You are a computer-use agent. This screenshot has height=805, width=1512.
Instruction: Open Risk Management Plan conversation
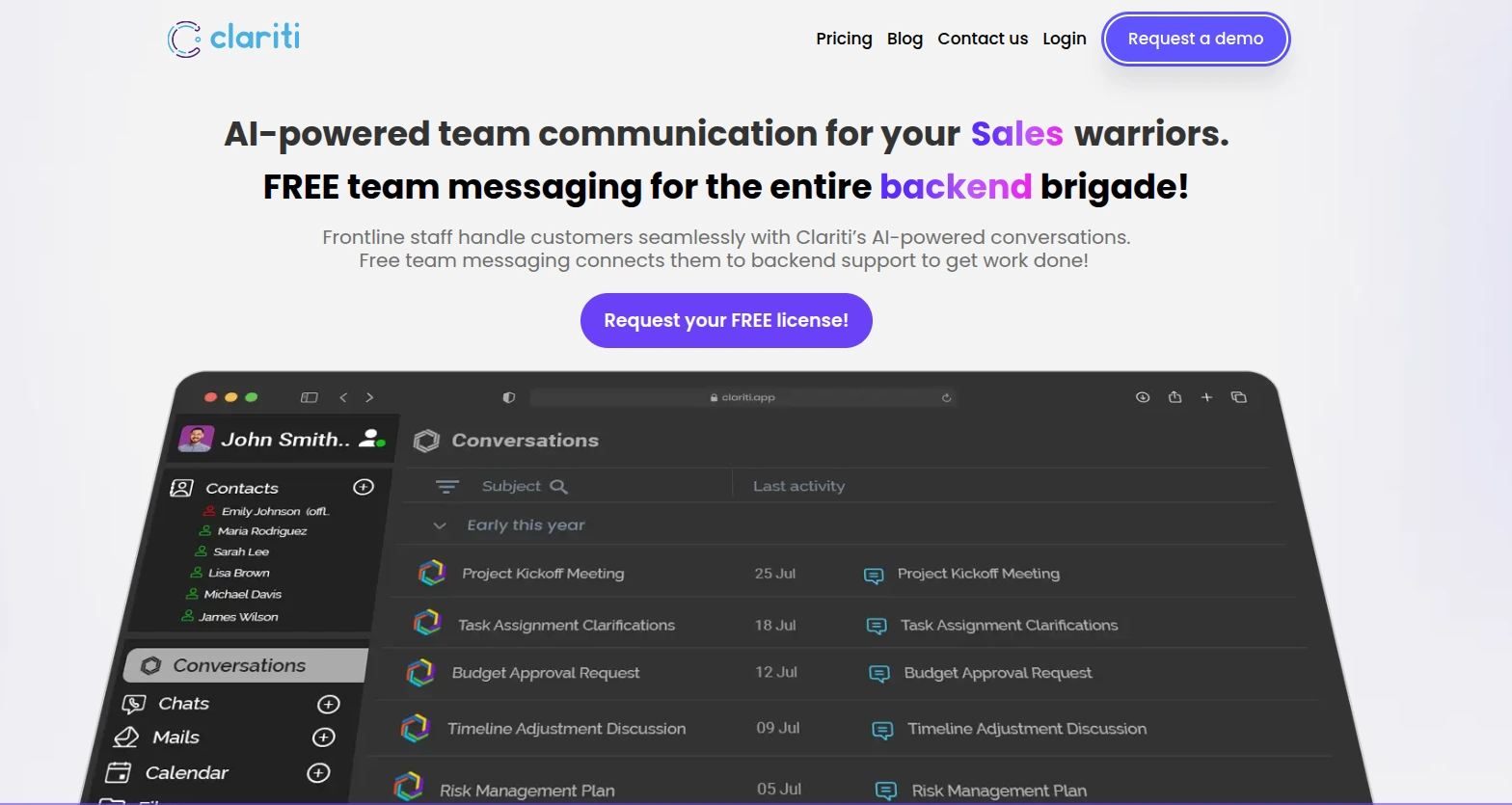coord(526,791)
